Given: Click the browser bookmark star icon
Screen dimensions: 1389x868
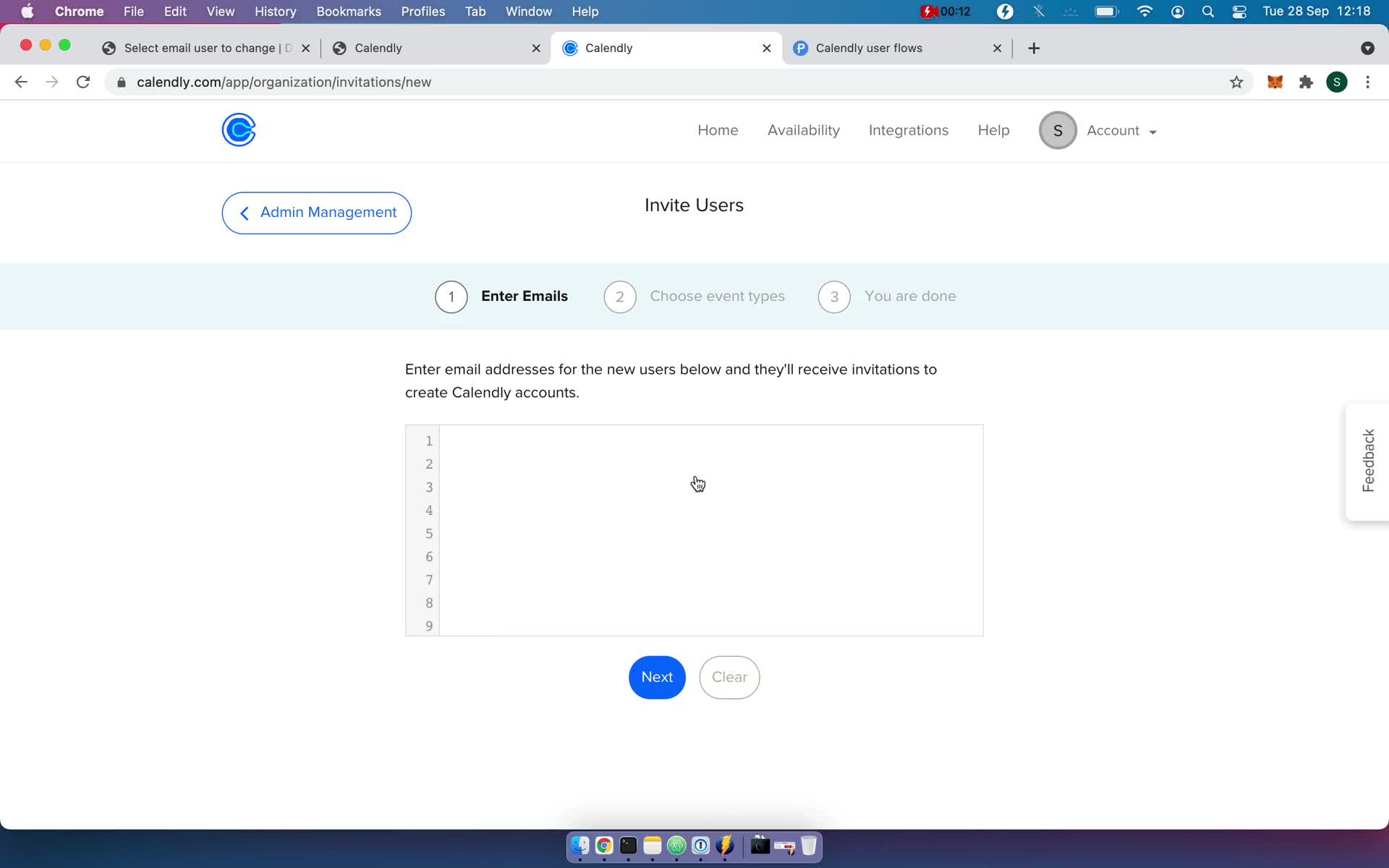Looking at the screenshot, I should point(1236,81).
